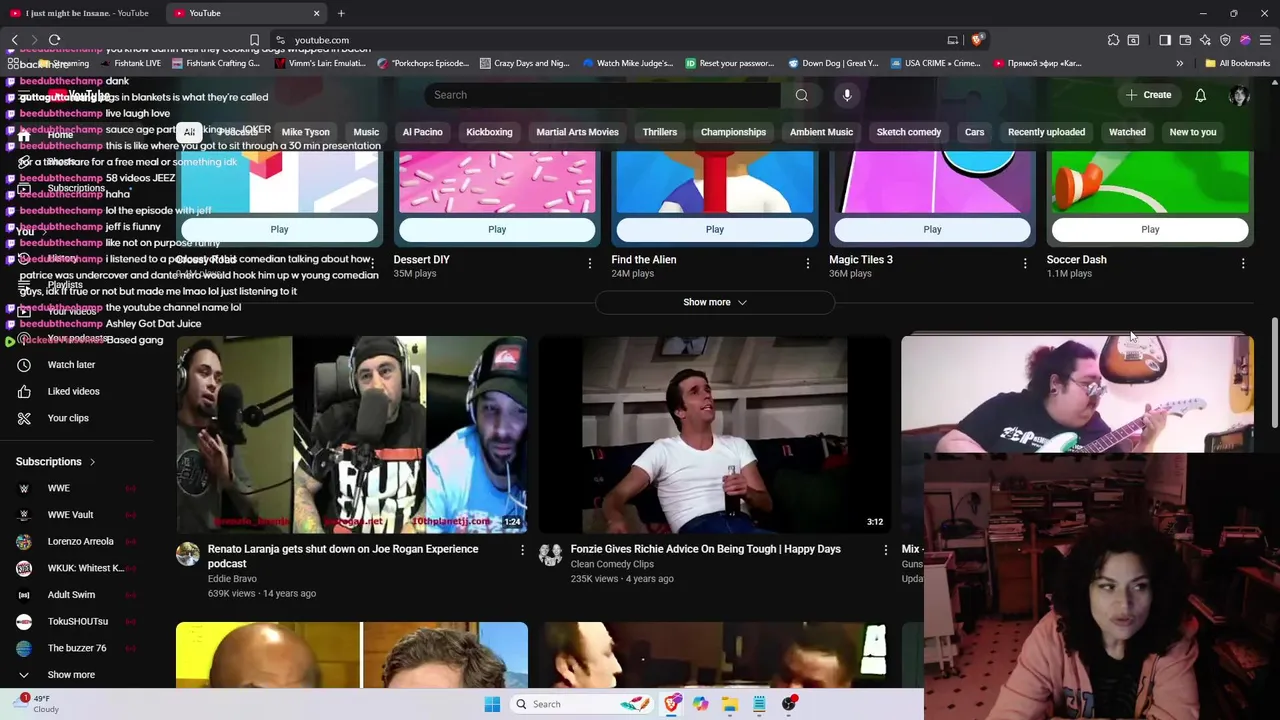This screenshot has height=720, width=1280.
Task: Click Clean Comedy Clips channel avatar
Action: coord(550,555)
